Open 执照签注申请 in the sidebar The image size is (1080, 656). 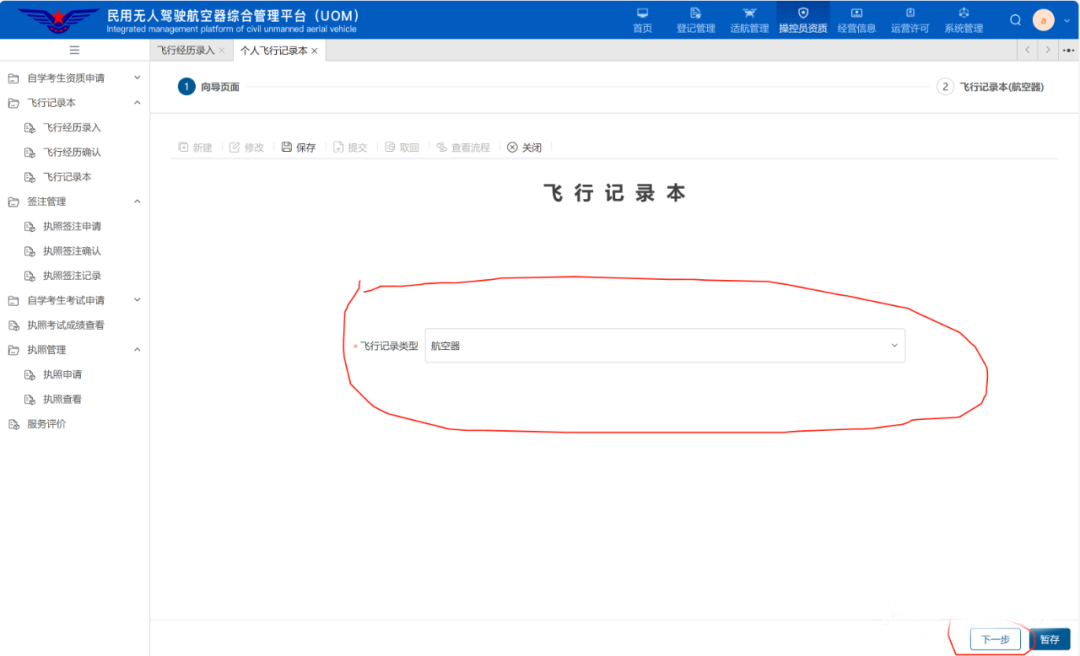pyautogui.click(x=72, y=227)
